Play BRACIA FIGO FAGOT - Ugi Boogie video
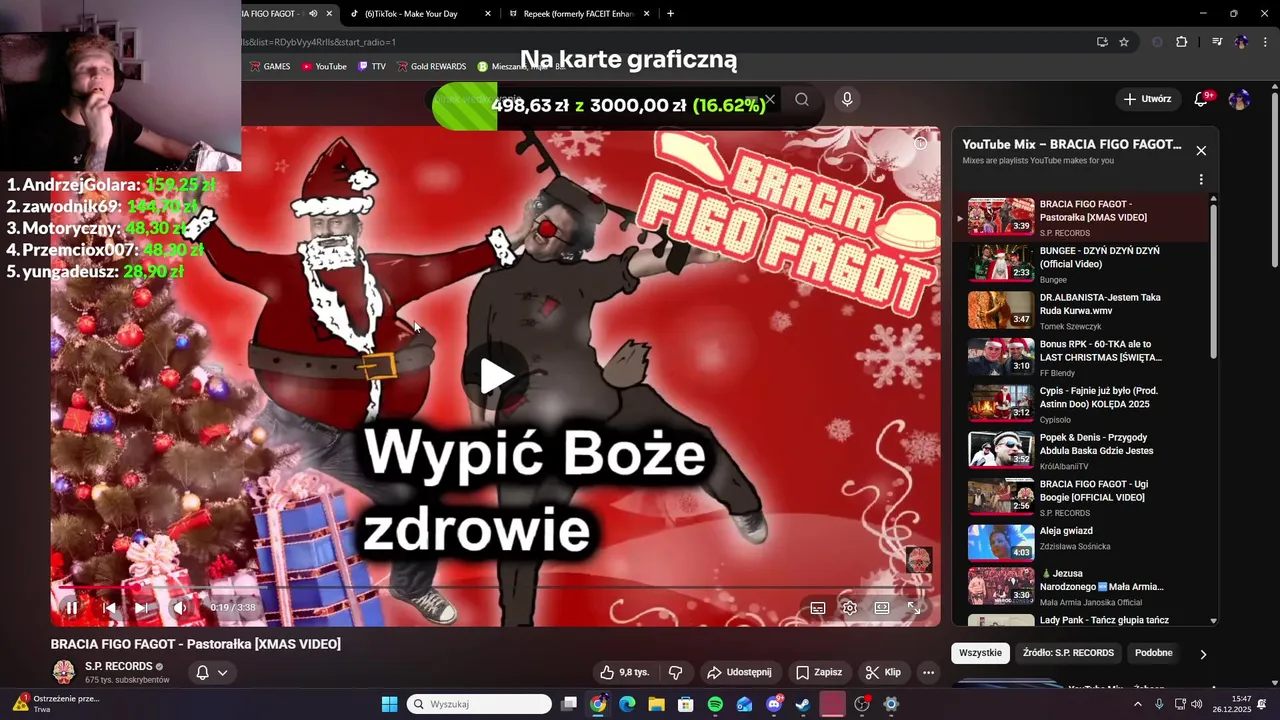Screen dimensions: 1280x720 point(1083,497)
